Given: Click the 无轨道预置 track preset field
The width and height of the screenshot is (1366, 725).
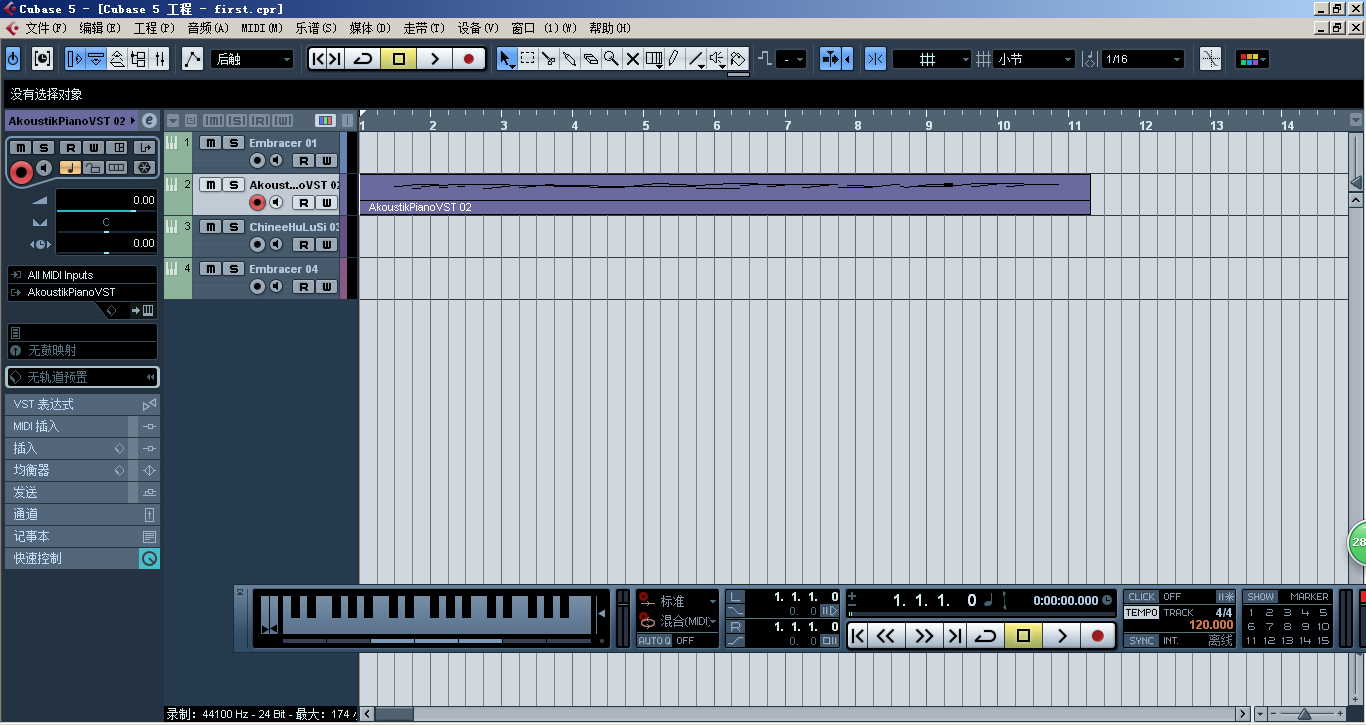Looking at the screenshot, I should (x=82, y=377).
